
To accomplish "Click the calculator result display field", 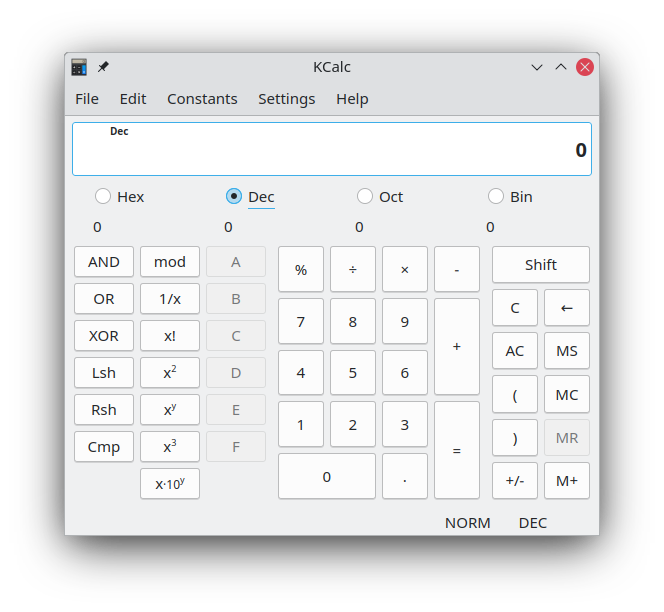I will coord(332,149).
